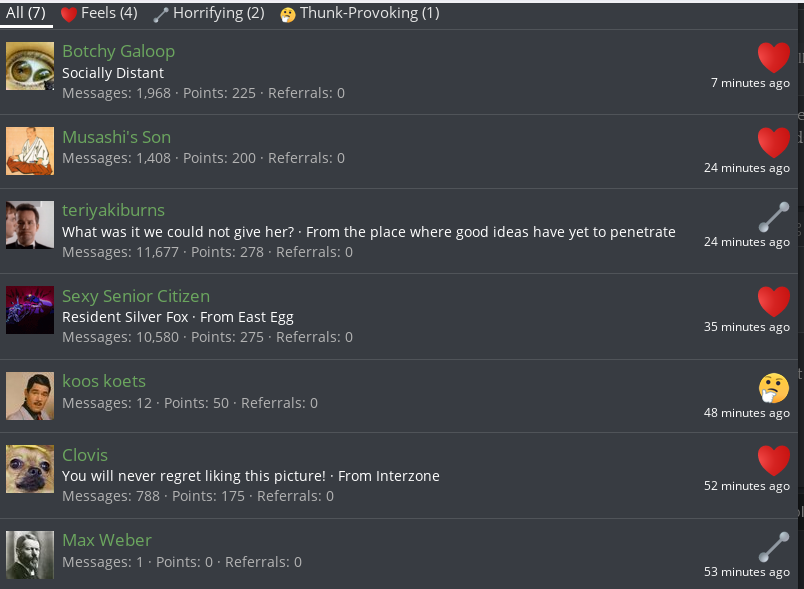Click the heart reaction beside Musashi's Son
Viewport: 804px width, 589px height.
(773, 142)
